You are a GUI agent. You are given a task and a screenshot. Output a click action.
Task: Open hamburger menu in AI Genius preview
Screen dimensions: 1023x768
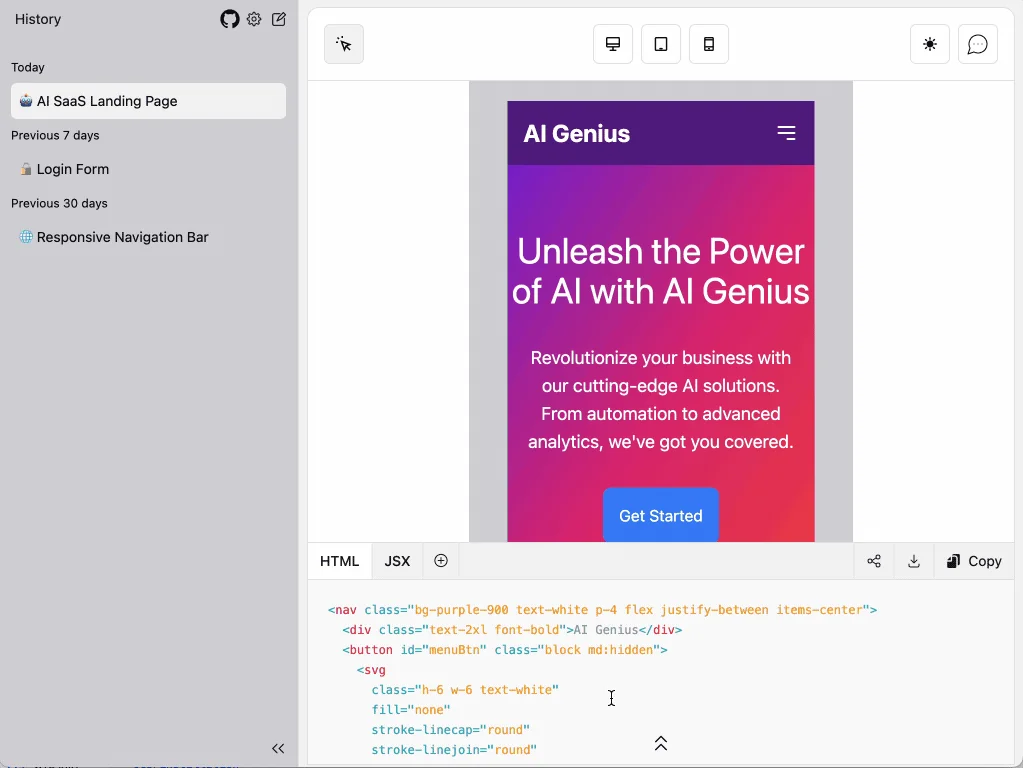coord(787,132)
